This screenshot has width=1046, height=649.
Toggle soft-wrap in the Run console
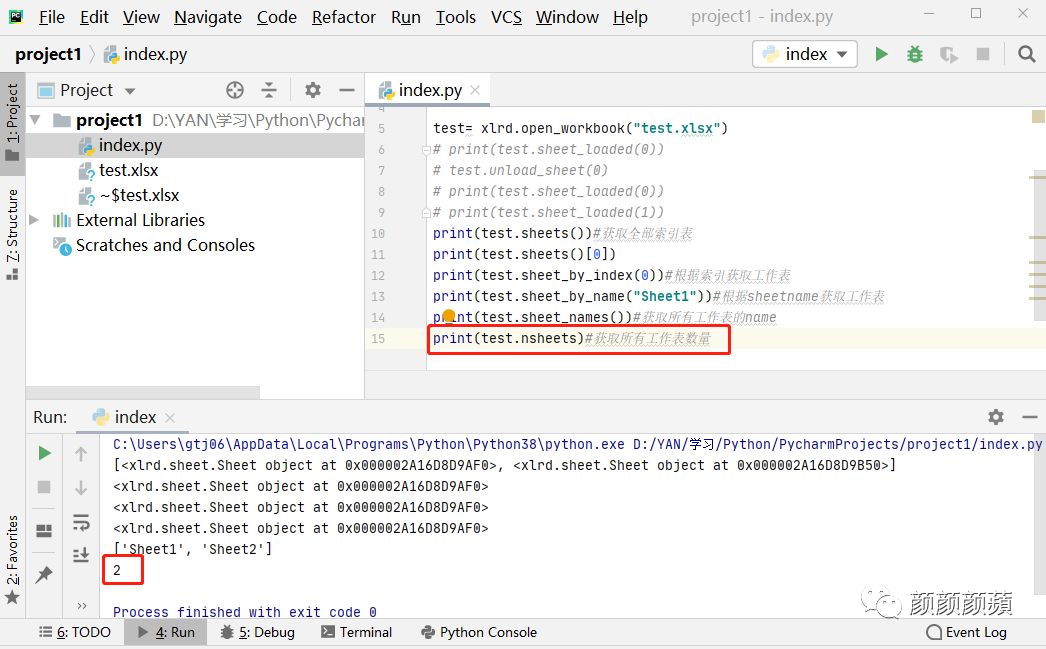(x=81, y=522)
